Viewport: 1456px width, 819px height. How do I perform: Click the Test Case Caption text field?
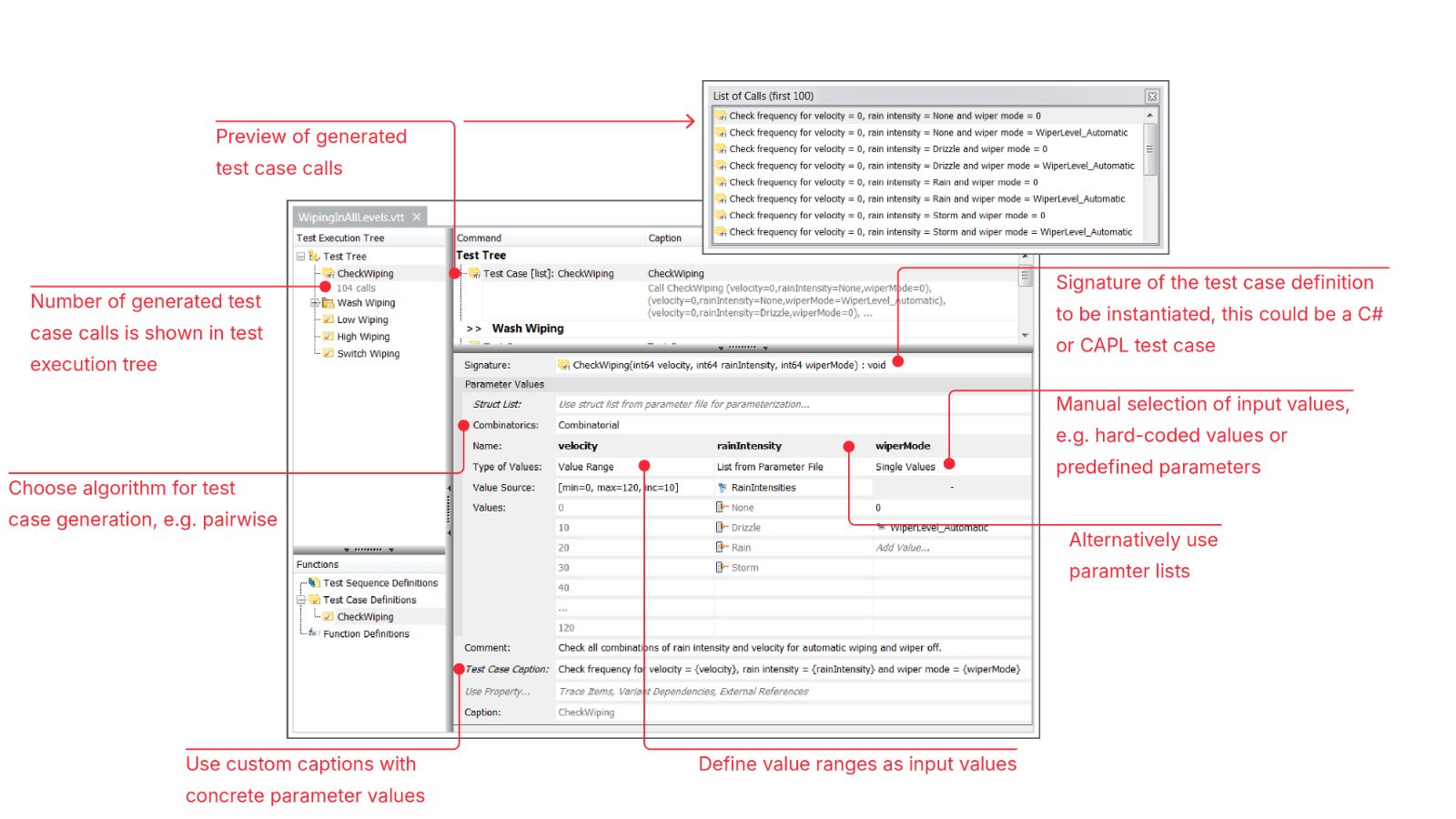click(793, 669)
